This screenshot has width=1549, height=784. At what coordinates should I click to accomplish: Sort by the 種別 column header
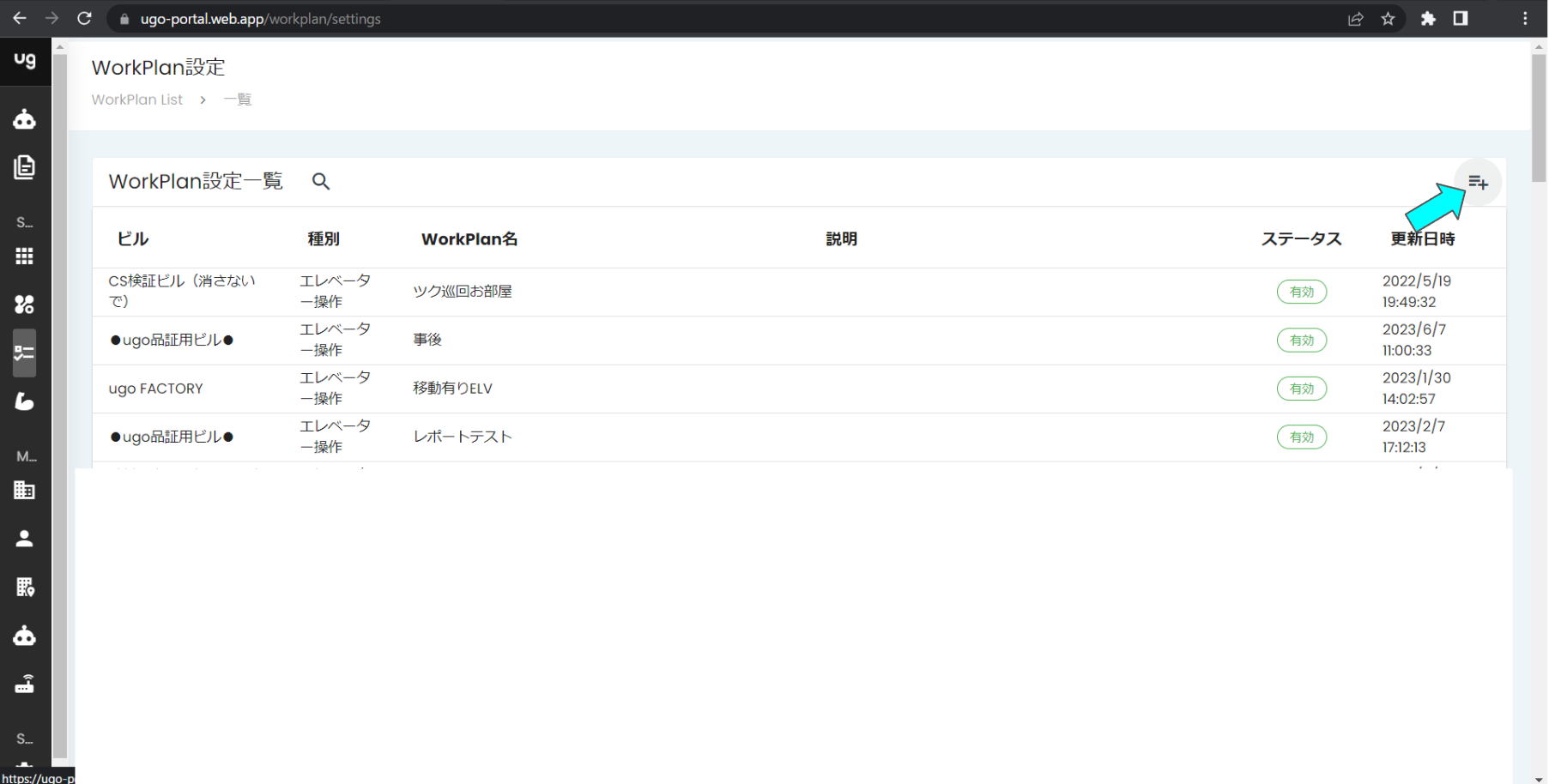[324, 239]
